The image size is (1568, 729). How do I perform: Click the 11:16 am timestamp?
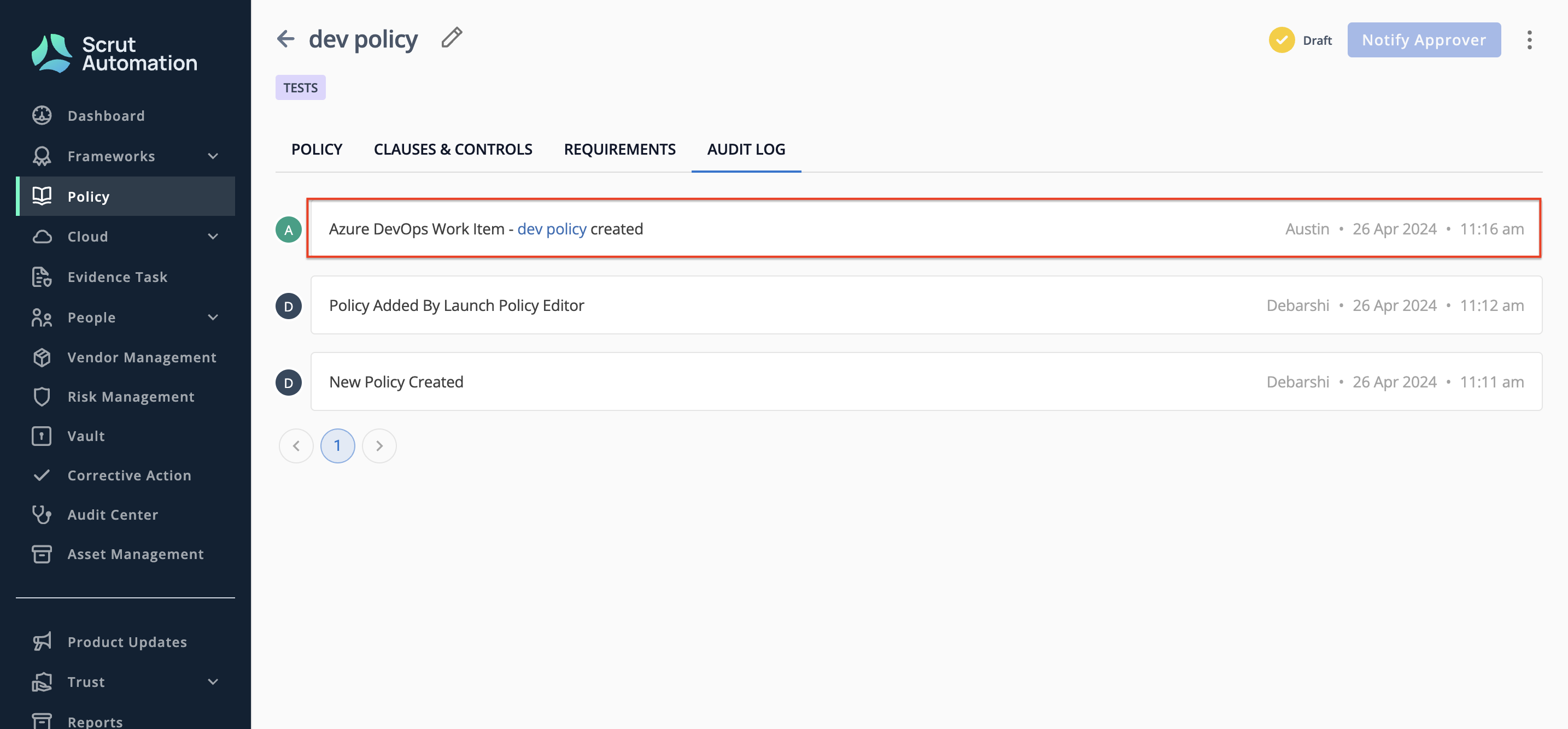pos(1491,229)
